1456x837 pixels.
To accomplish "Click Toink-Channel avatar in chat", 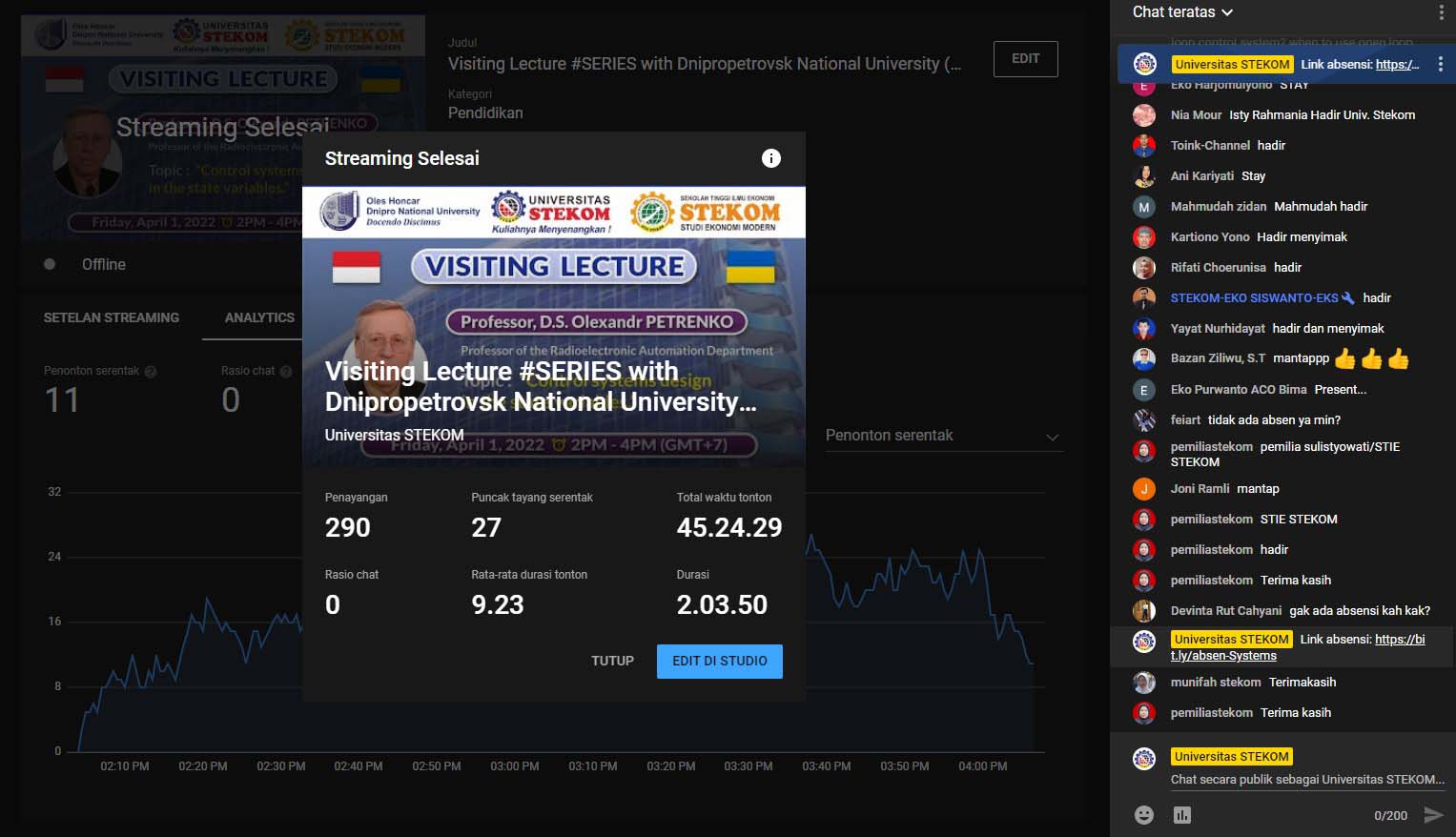I will [x=1144, y=146].
